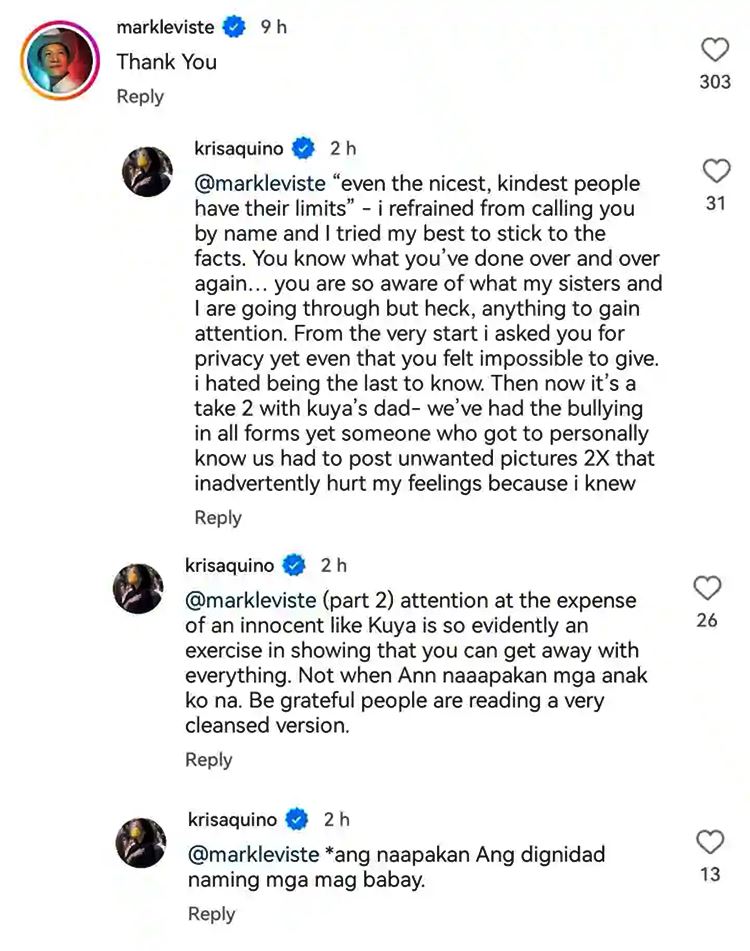Tap @markleviste mention in part 2 comment
This screenshot has width=750, height=951.
click(x=251, y=600)
